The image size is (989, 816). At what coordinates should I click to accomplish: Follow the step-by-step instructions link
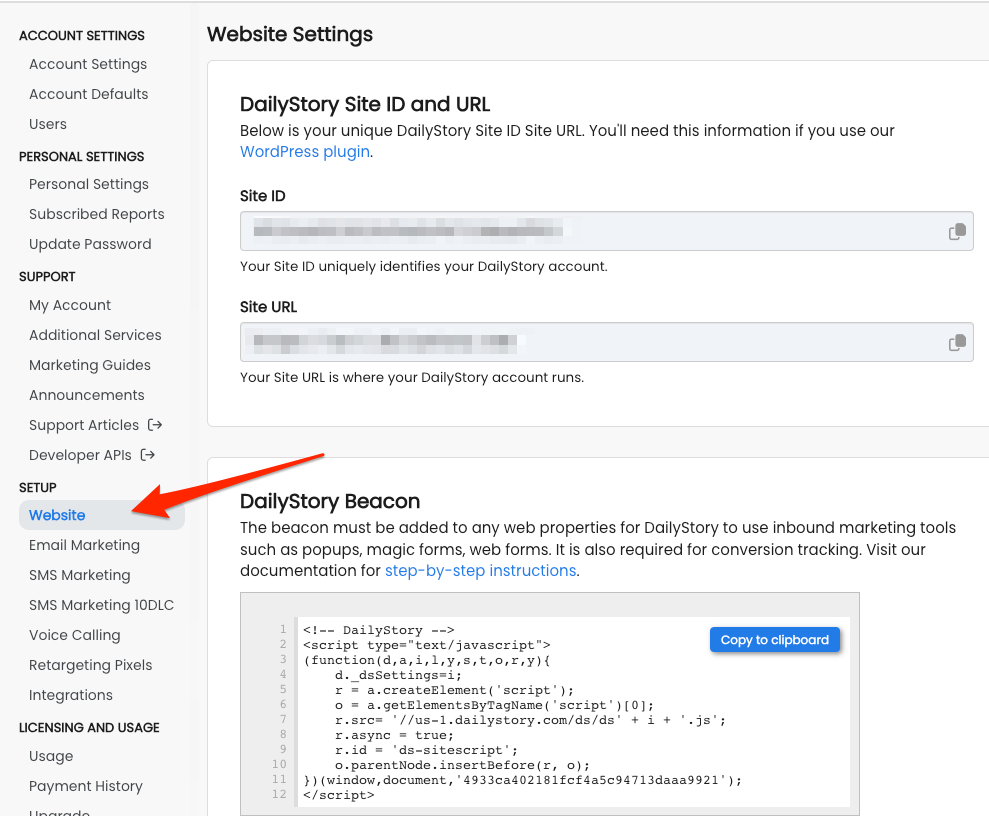click(x=481, y=571)
